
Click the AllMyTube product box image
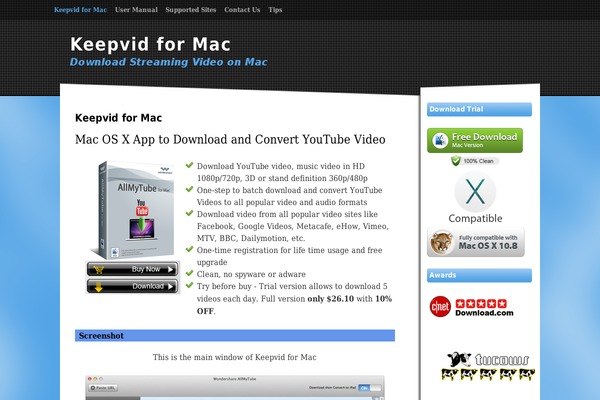pos(132,210)
